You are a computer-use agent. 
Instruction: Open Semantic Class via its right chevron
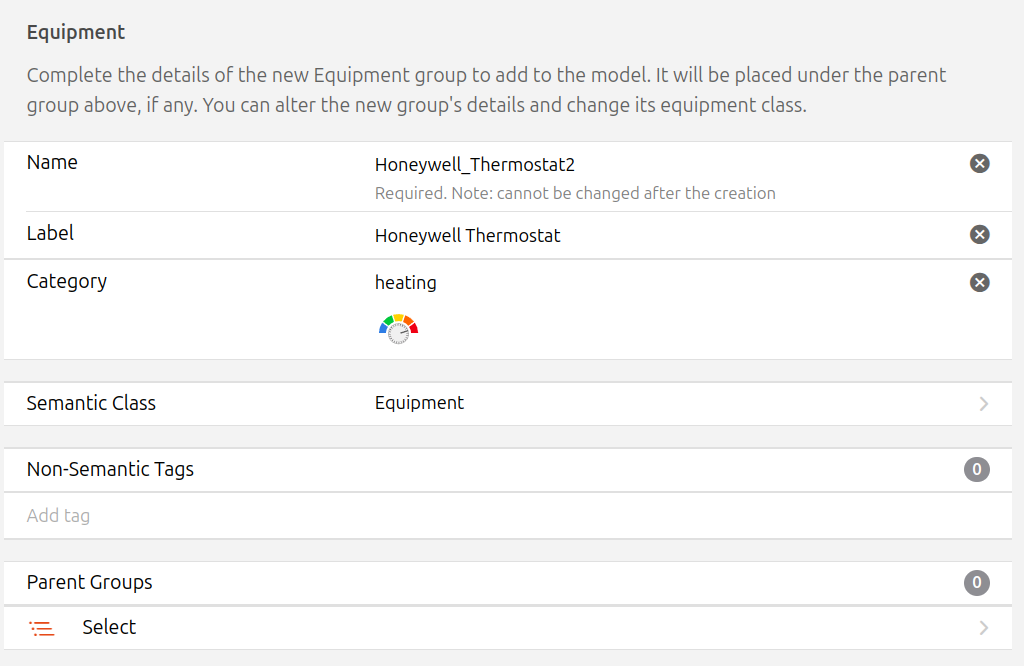pos(984,404)
